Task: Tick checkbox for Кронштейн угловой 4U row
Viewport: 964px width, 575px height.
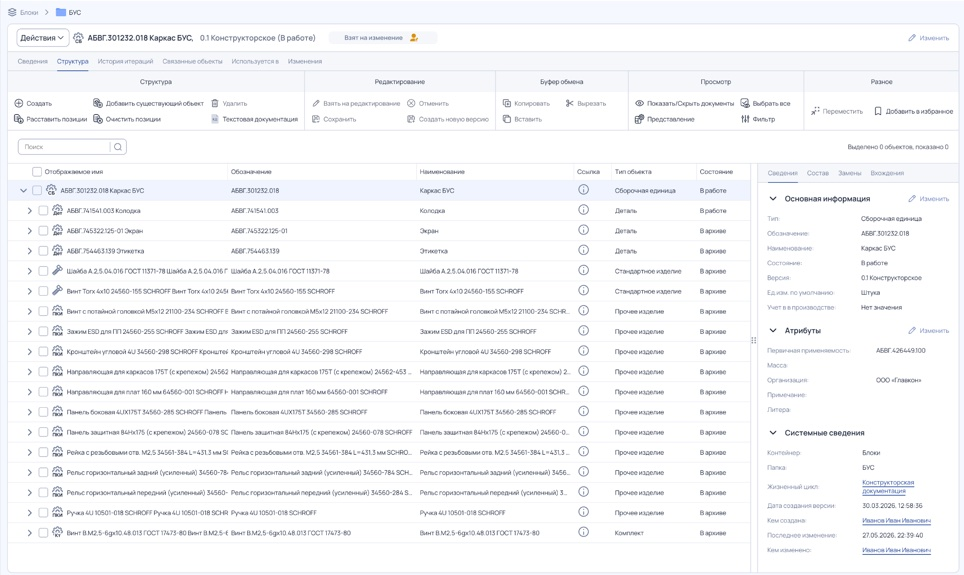Action: pos(43,351)
